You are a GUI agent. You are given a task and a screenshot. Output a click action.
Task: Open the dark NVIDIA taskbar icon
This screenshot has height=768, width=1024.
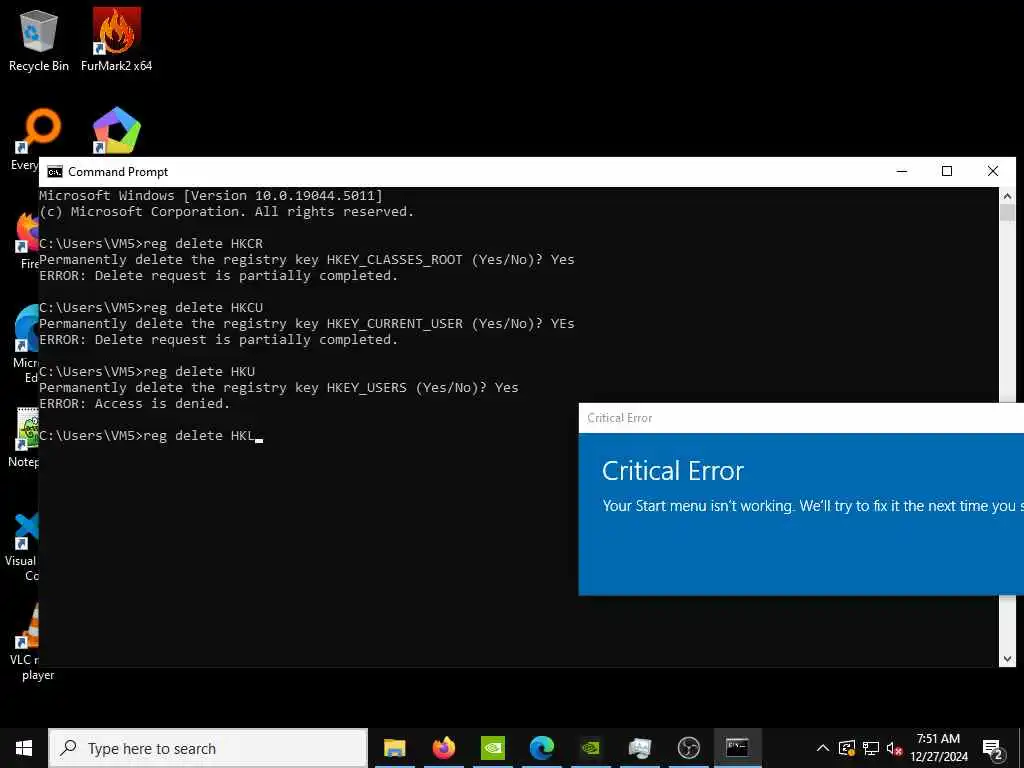click(x=590, y=748)
